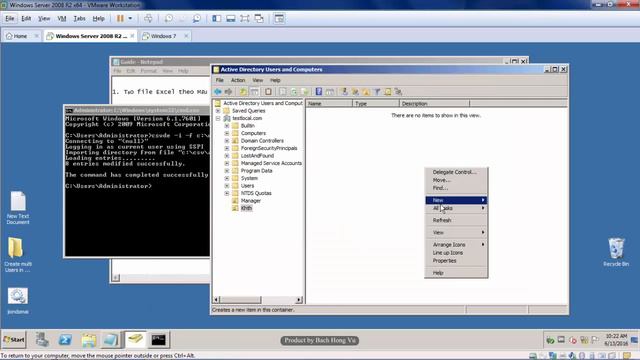Click VMware thumbnail bar icon
The height and width of the screenshot is (360, 640).
(x=231, y=18)
